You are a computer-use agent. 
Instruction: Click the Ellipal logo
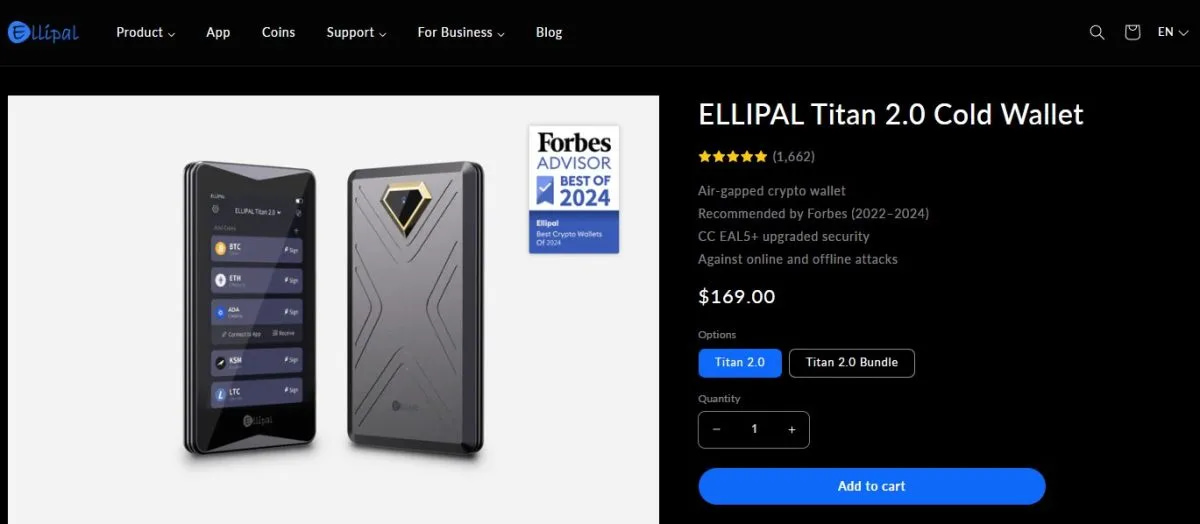click(x=43, y=32)
